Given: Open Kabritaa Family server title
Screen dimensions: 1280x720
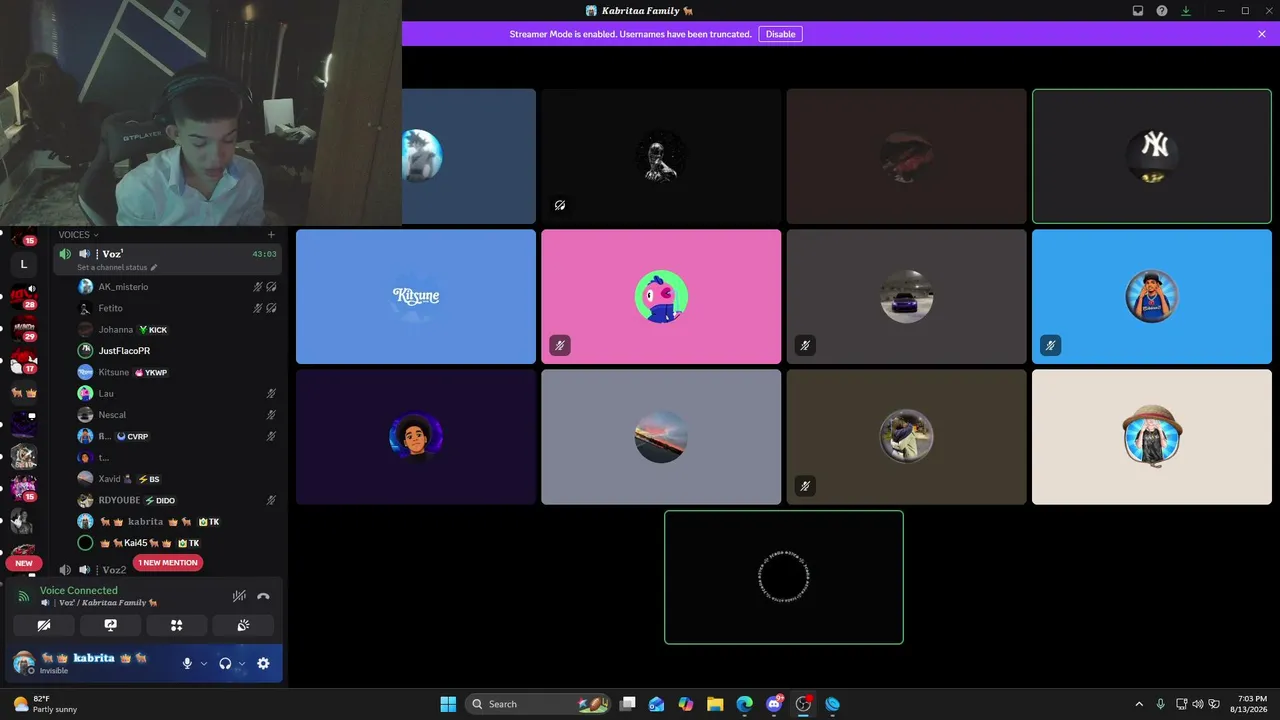Looking at the screenshot, I should coord(640,11).
